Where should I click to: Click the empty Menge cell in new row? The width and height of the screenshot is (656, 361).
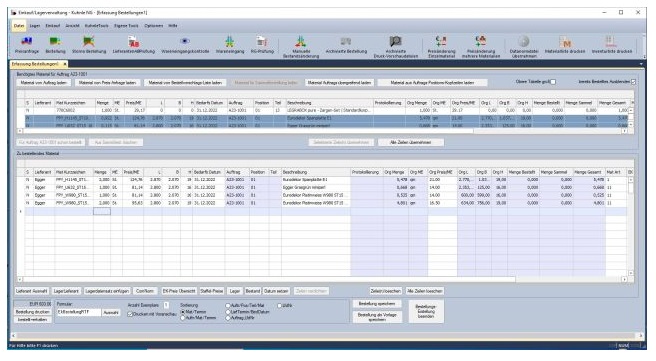[102, 212]
